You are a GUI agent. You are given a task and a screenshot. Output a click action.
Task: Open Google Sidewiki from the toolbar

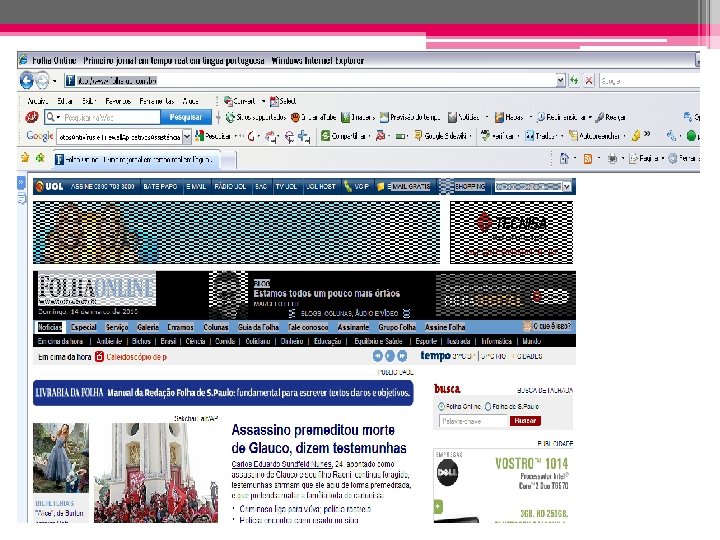(441, 136)
